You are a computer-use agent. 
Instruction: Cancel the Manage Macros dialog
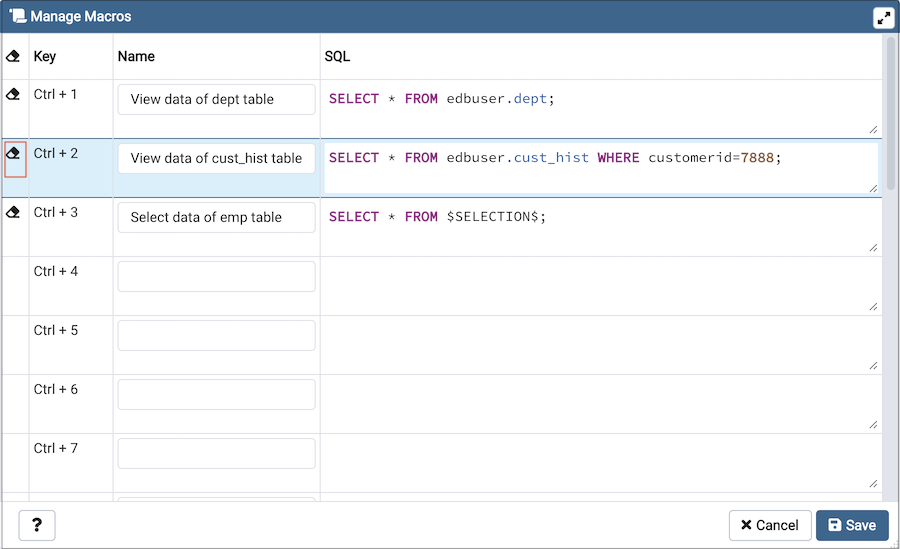769,525
